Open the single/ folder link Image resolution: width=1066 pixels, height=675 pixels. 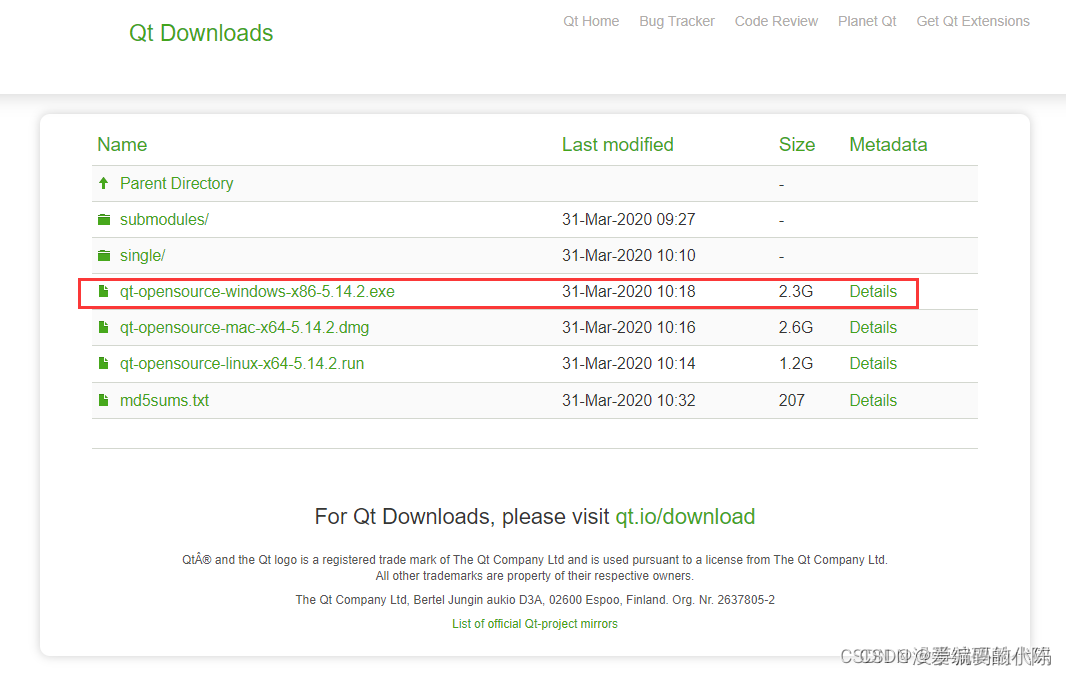(143, 256)
